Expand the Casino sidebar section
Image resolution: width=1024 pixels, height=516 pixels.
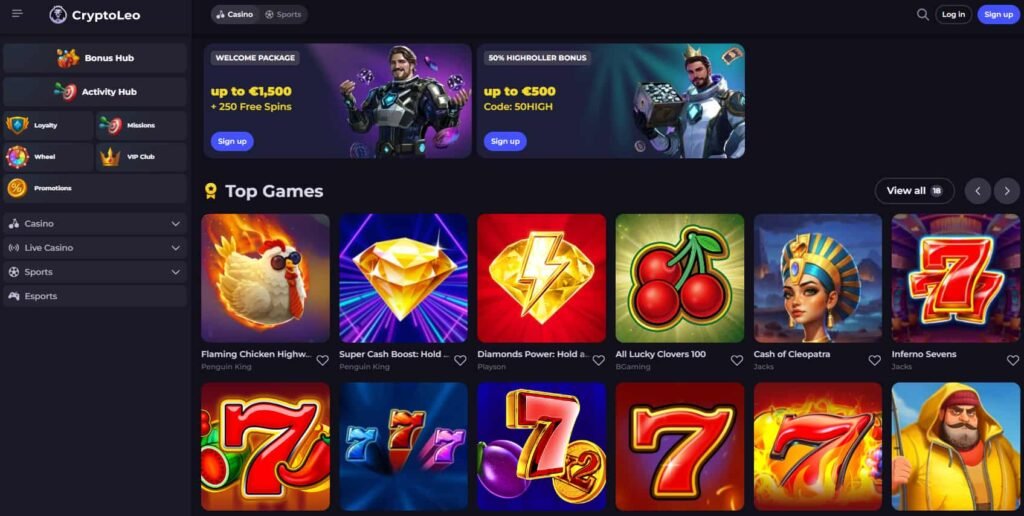tap(95, 223)
